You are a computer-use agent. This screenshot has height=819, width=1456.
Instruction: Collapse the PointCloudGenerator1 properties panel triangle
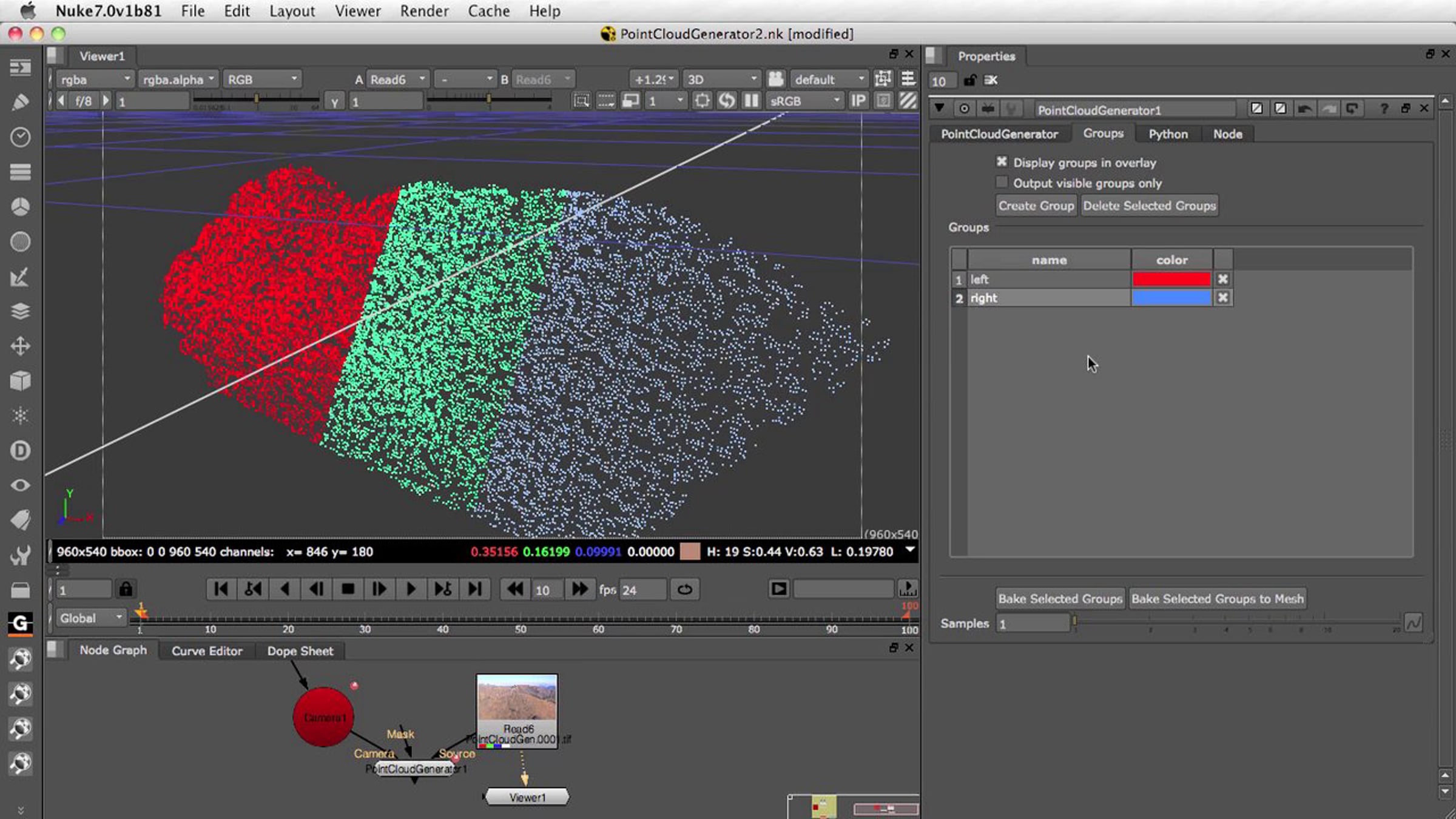click(x=939, y=109)
